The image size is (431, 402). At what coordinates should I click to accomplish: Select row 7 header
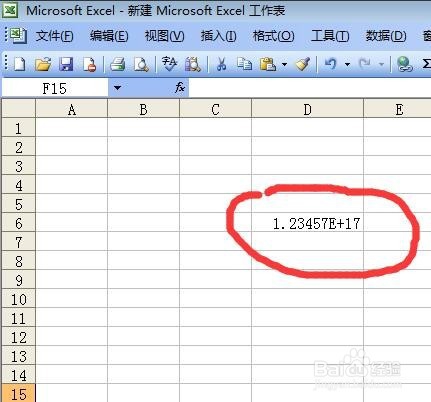[x=18, y=242]
